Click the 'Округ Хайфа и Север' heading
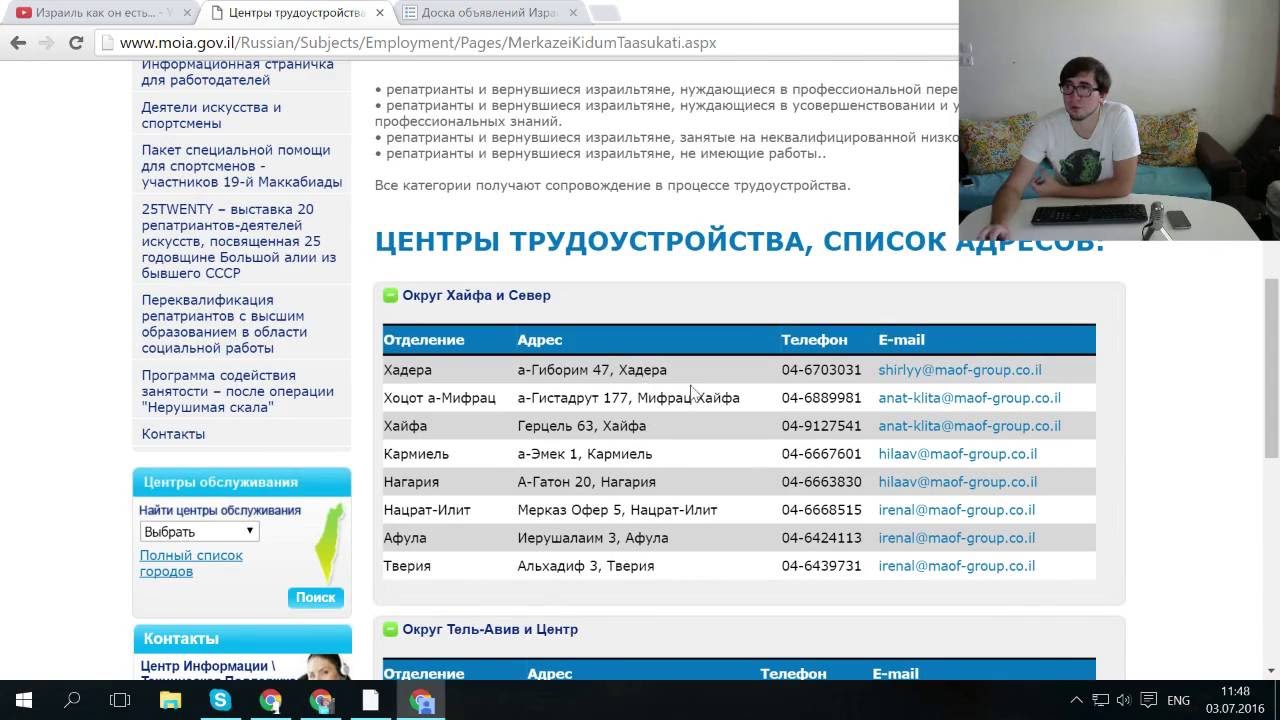The height and width of the screenshot is (720, 1280). [x=476, y=295]
